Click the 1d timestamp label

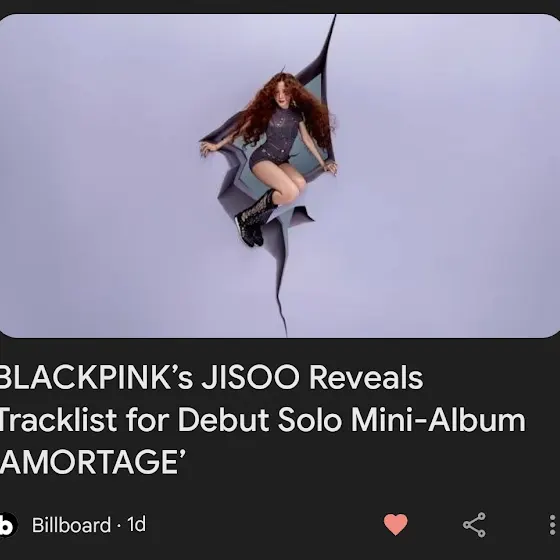(136, 524)
